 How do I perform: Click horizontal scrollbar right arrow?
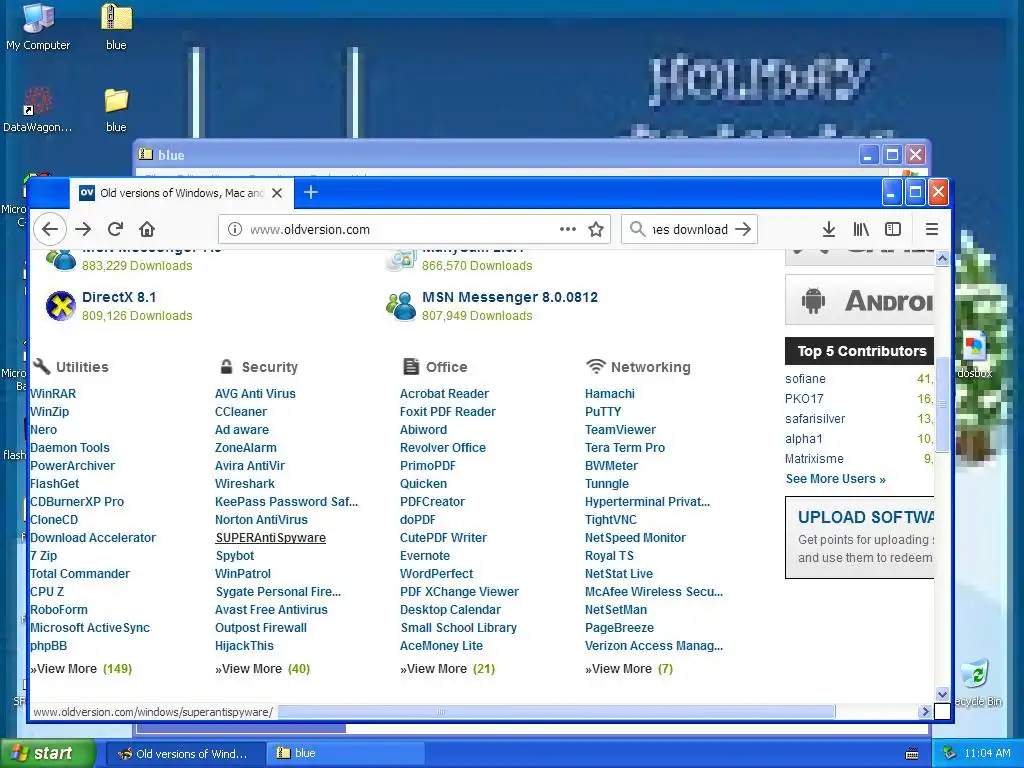tap(925, 712)
